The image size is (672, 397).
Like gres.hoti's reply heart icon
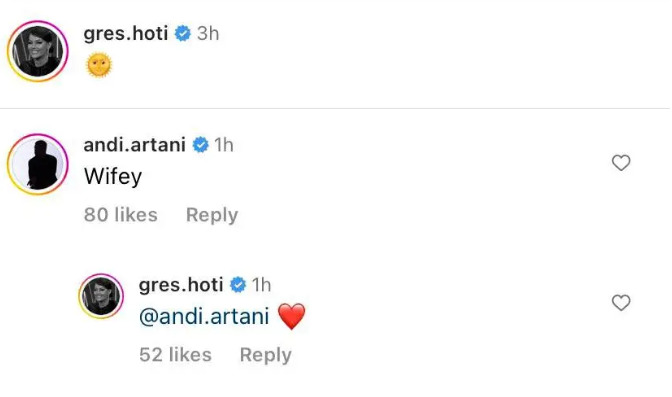[621, 303]
